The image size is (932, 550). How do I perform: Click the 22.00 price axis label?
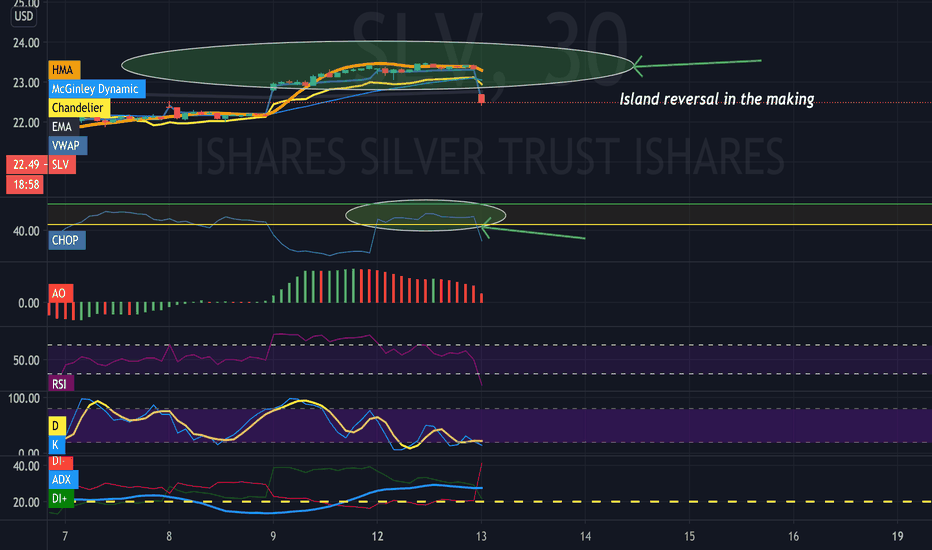(26, 123)
